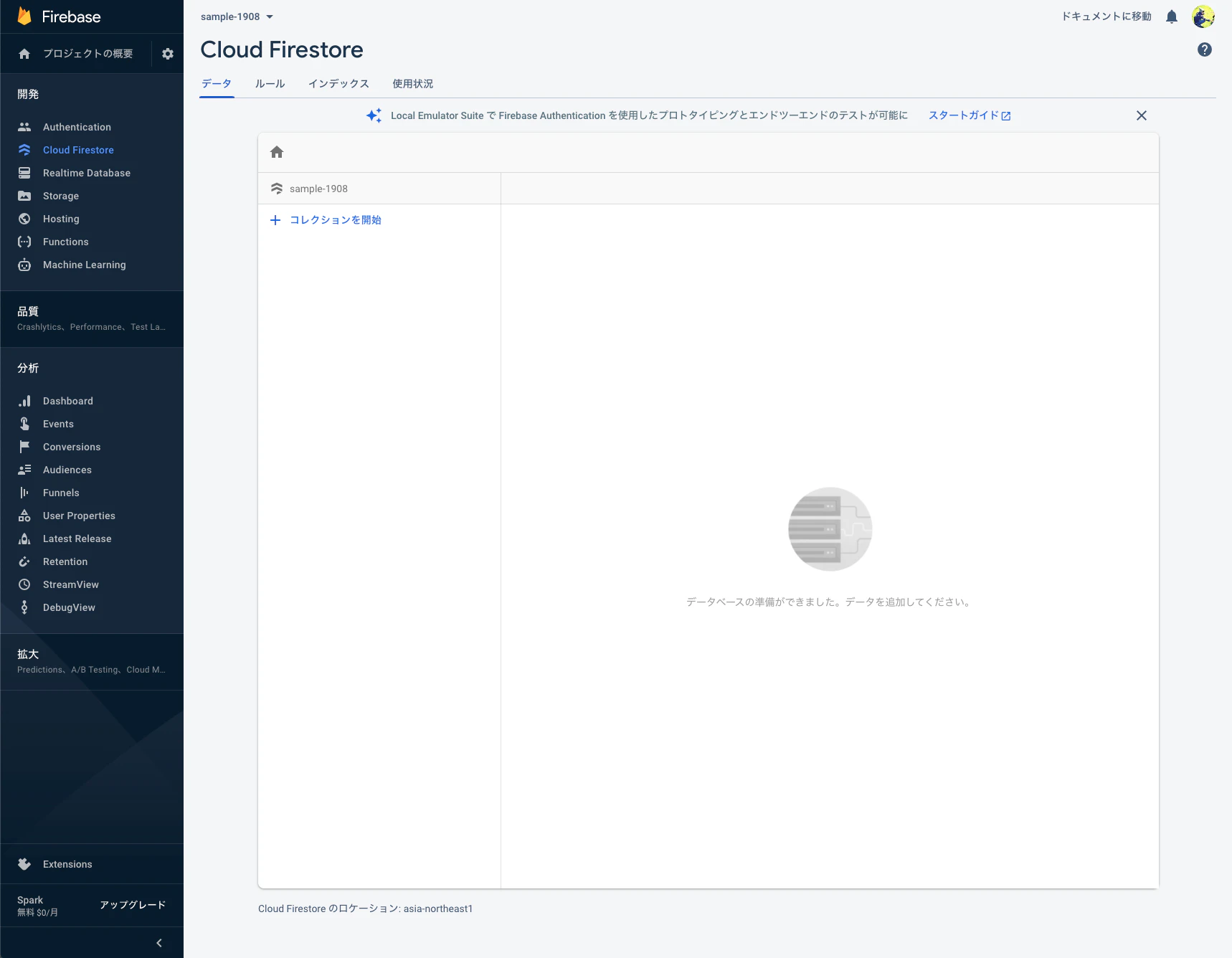Open Storage menu item
This screenshot has height=958, width=1232.
click(61, 196)
